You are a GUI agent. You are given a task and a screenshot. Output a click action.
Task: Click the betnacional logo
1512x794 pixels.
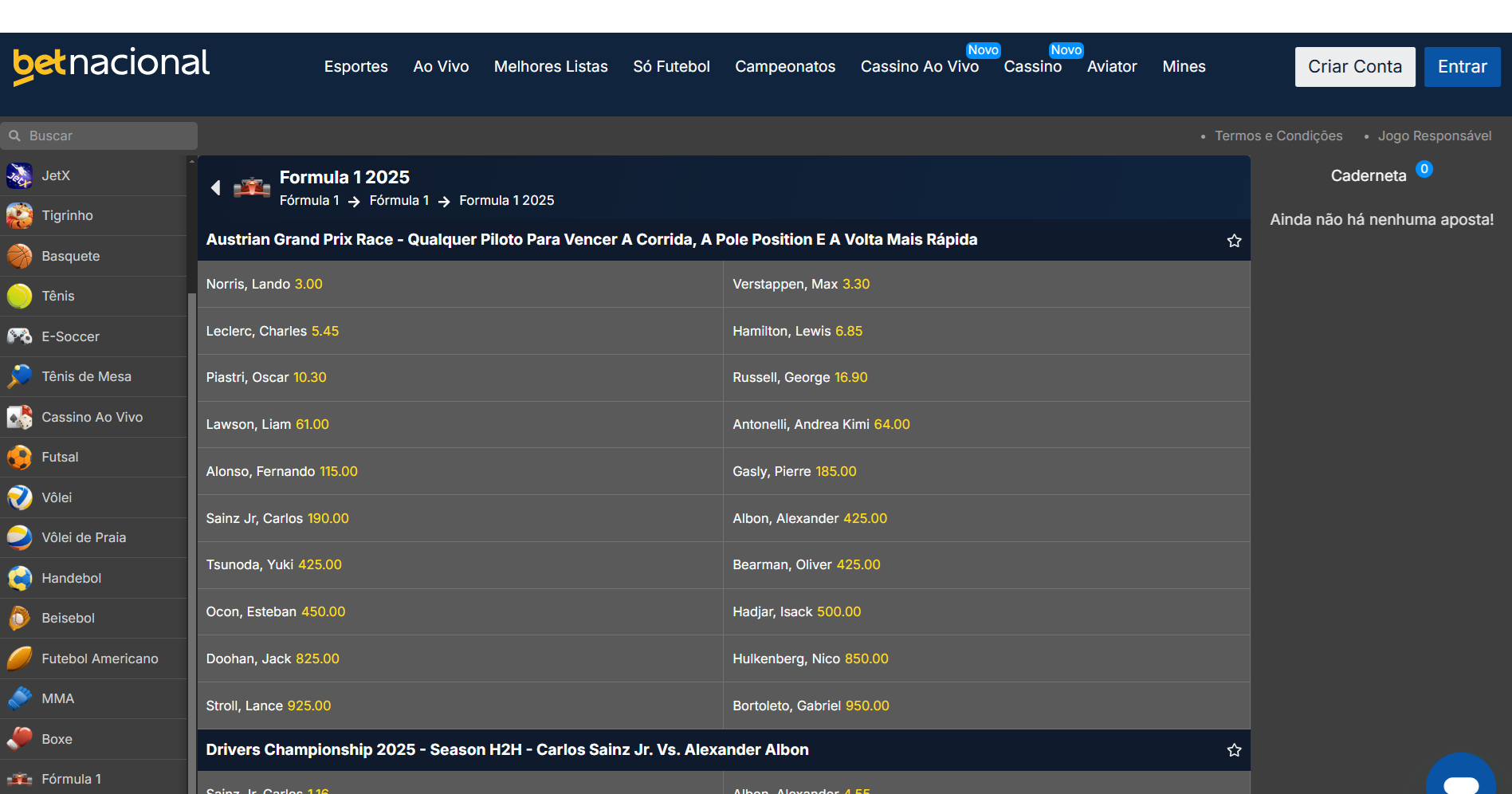click(112, 65)
